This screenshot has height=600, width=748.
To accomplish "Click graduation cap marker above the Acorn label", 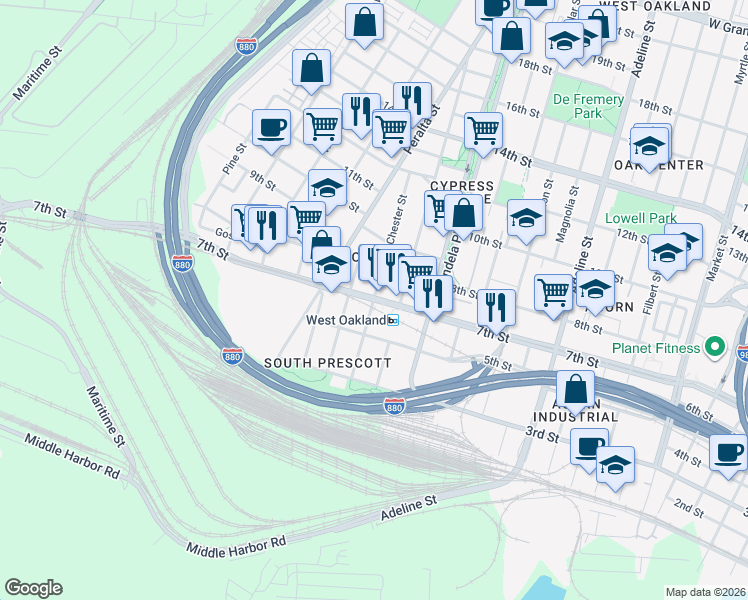I will pos(595,291).
